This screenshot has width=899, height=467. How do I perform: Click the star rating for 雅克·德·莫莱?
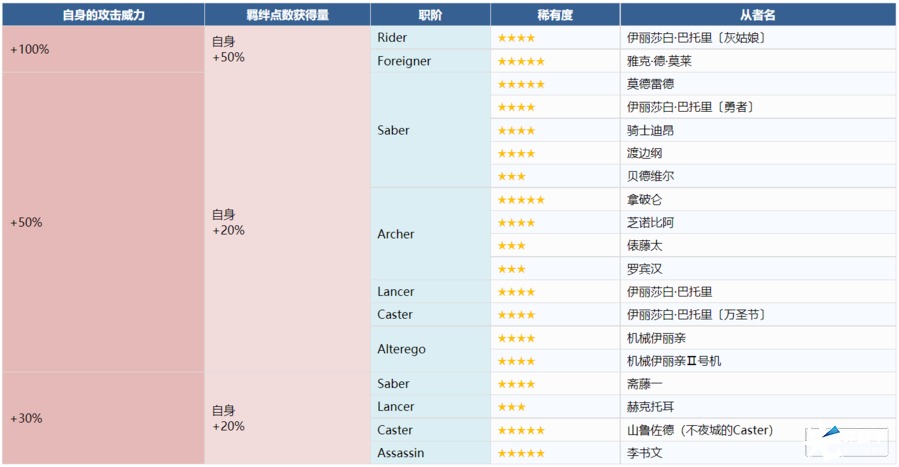point(520,61)
